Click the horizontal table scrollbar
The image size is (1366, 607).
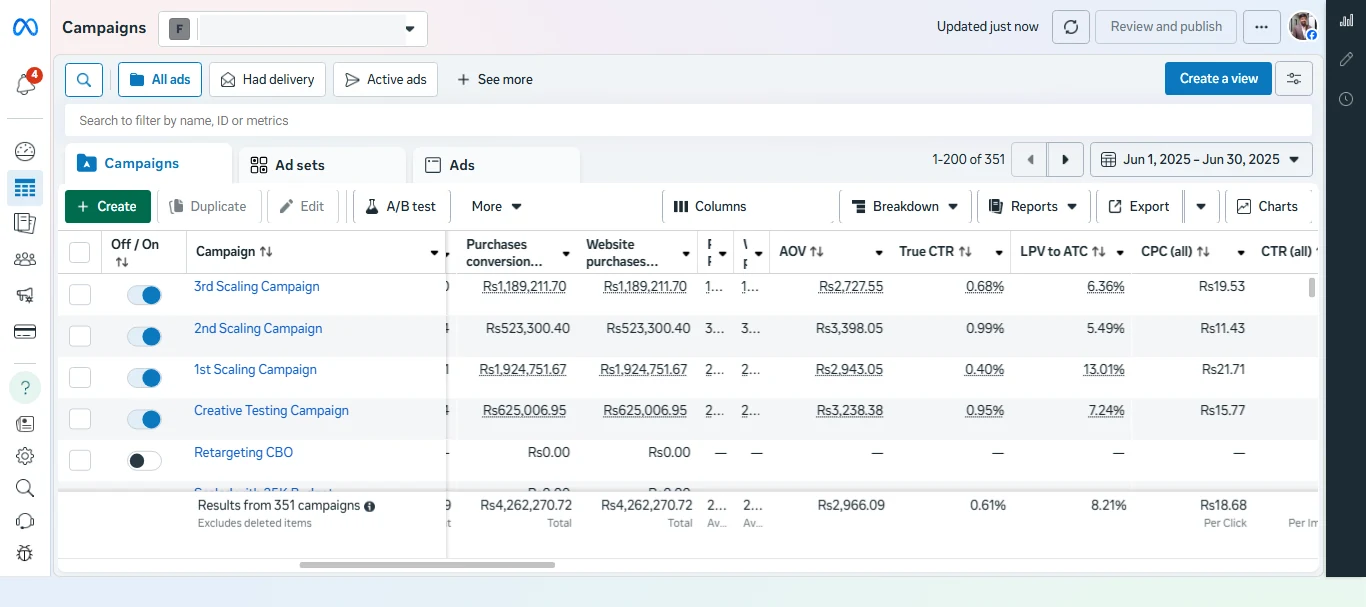click(427, 565)
